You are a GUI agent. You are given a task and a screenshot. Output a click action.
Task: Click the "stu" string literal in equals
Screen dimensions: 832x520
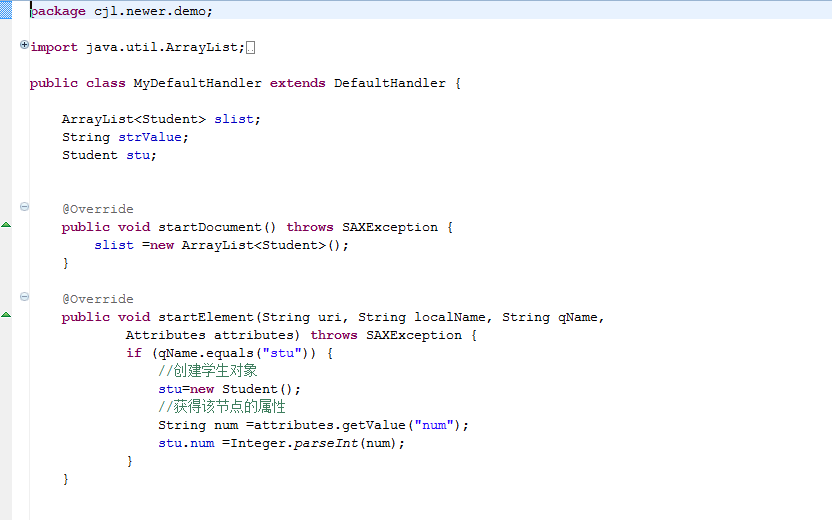coord(282,353)
